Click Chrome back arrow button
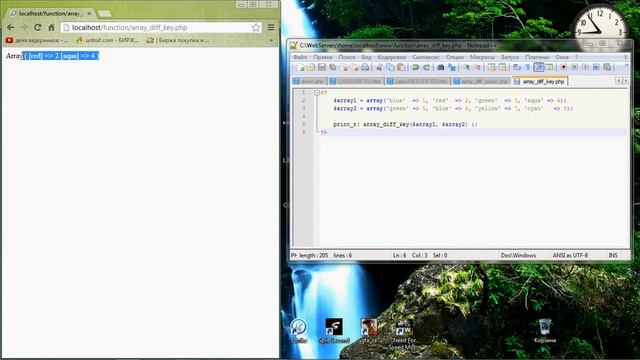This screenshot has height=360, width=640. (x=11, y=27)
